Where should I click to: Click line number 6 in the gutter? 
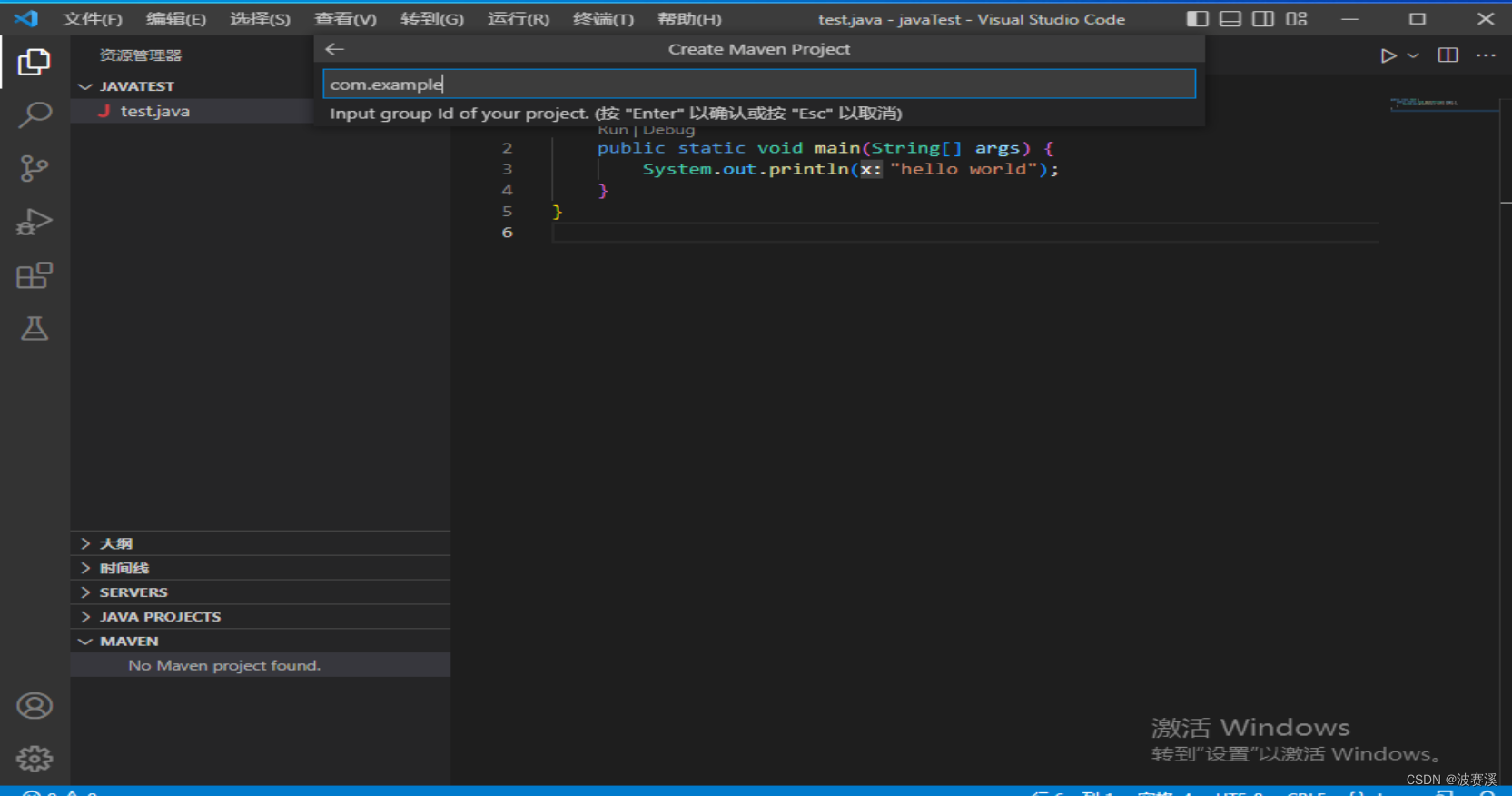tap(507, 233)
